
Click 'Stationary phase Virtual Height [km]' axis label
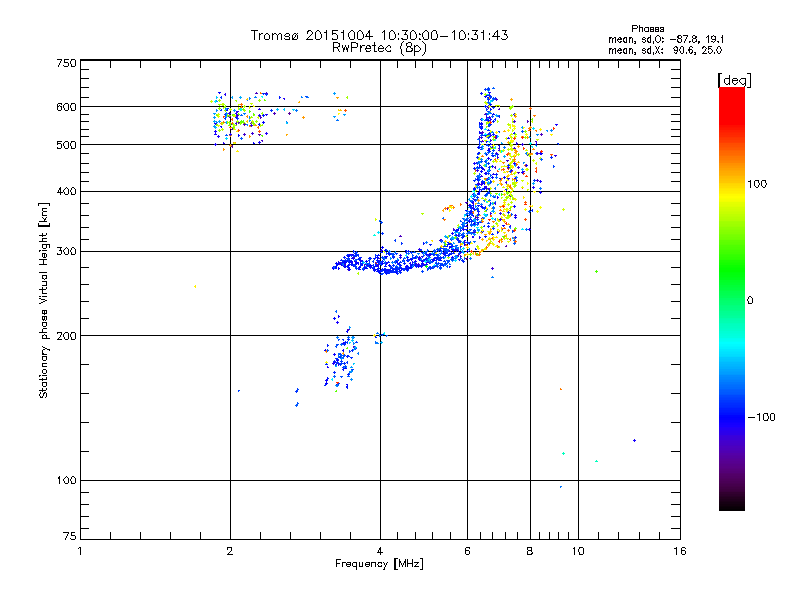(x=44, y=300)
